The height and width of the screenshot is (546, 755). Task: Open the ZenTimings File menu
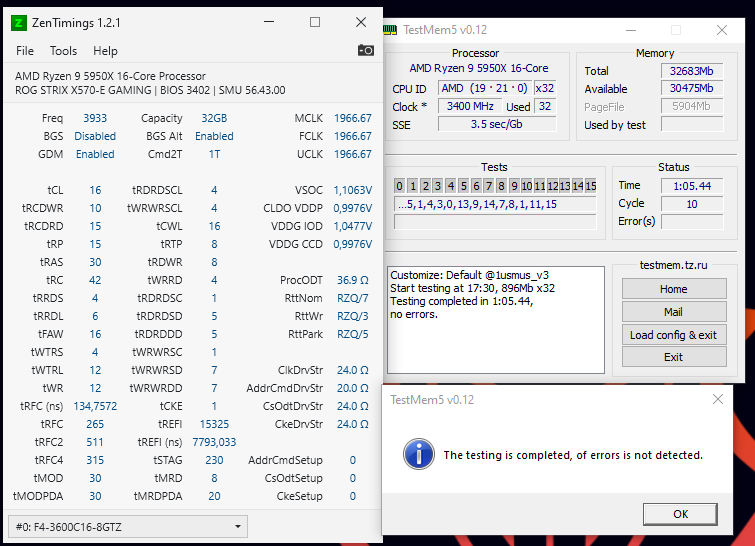point(25,51)
